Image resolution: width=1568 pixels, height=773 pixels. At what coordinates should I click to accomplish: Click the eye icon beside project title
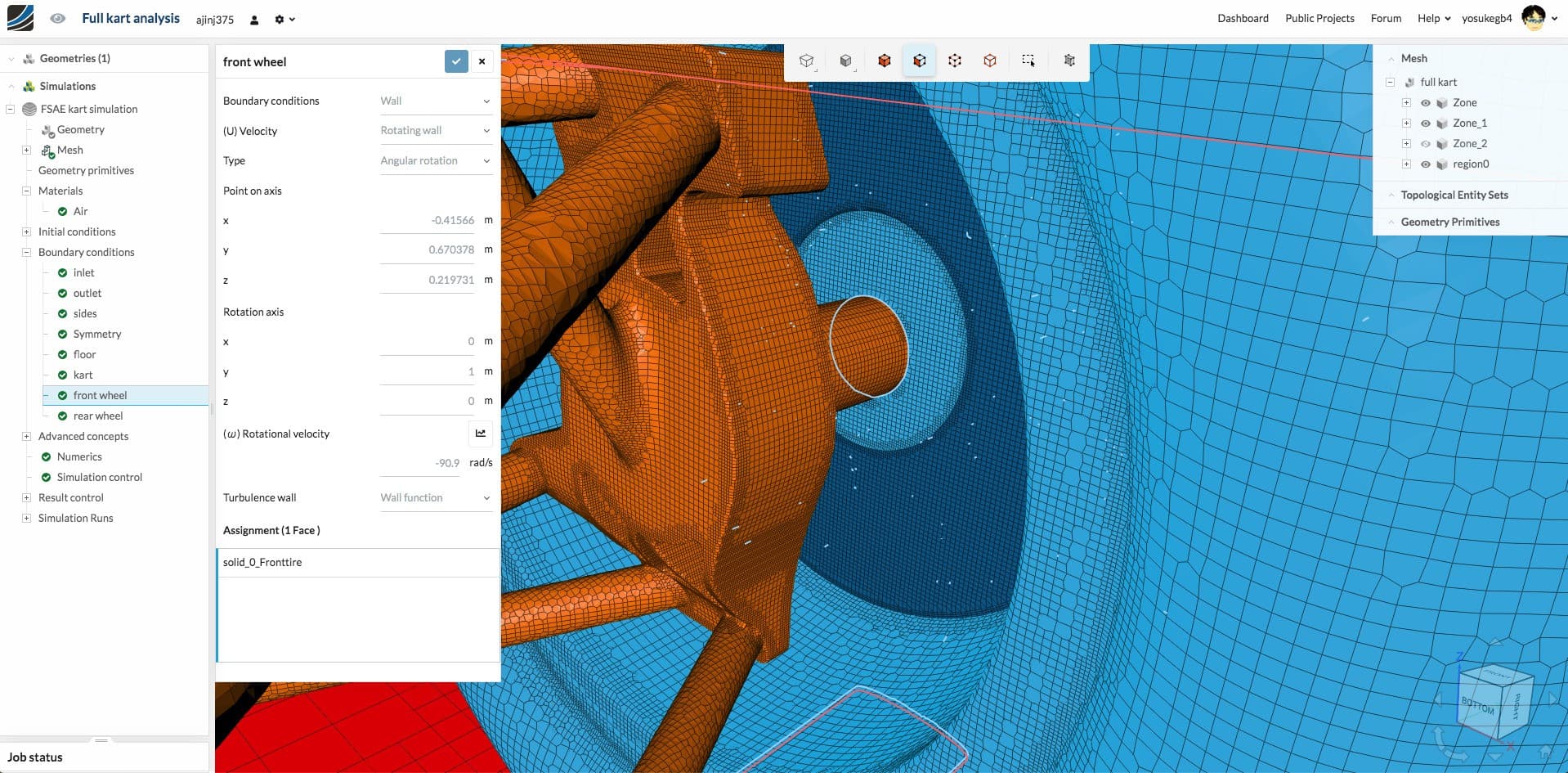coord(57,18)
